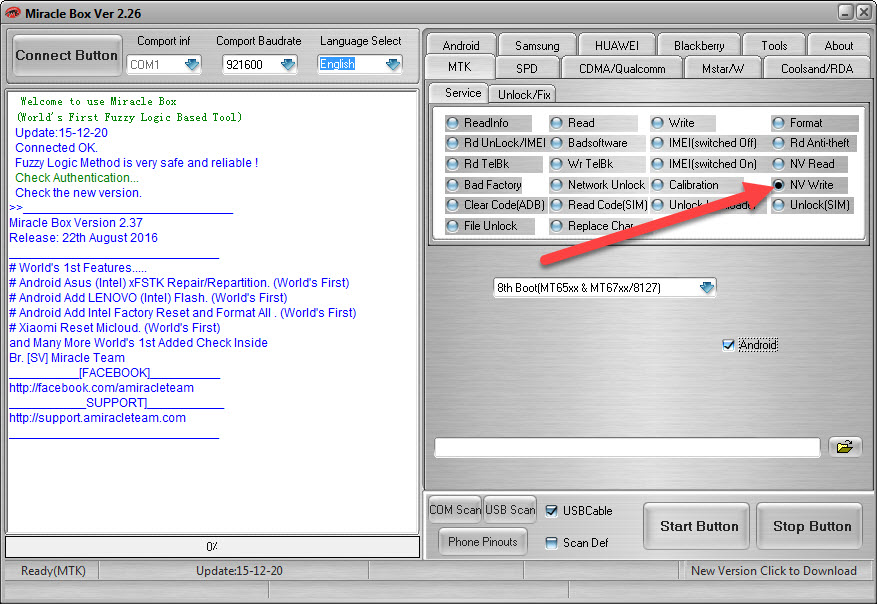Viewport: 877px width, 604px height.
Task: Open the file browse folder icon
Action: tap(845, 447)
